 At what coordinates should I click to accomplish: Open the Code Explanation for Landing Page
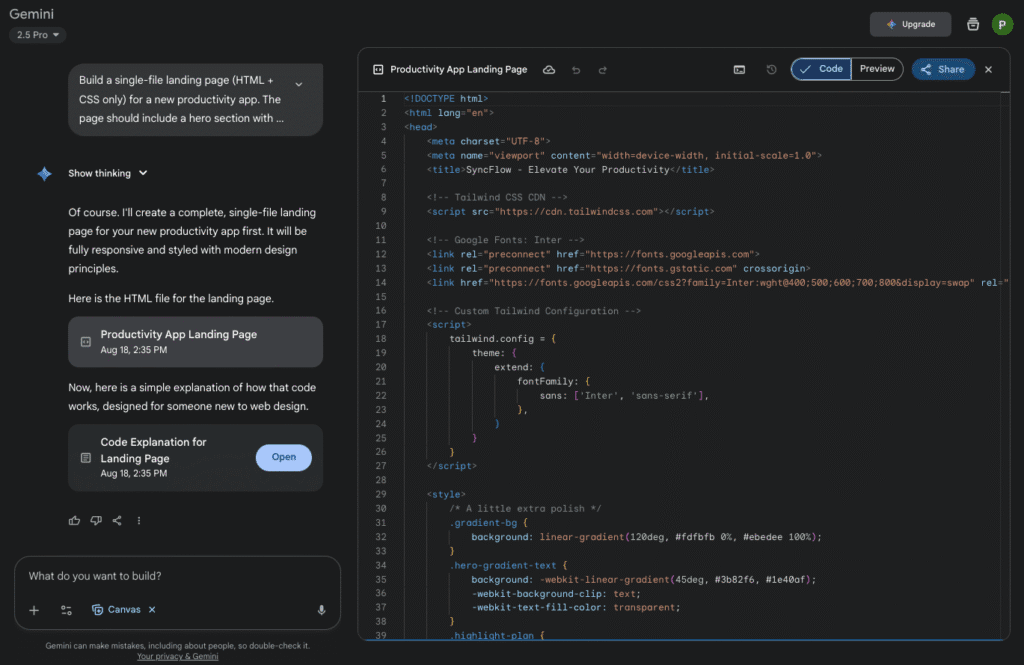point(283,457)
